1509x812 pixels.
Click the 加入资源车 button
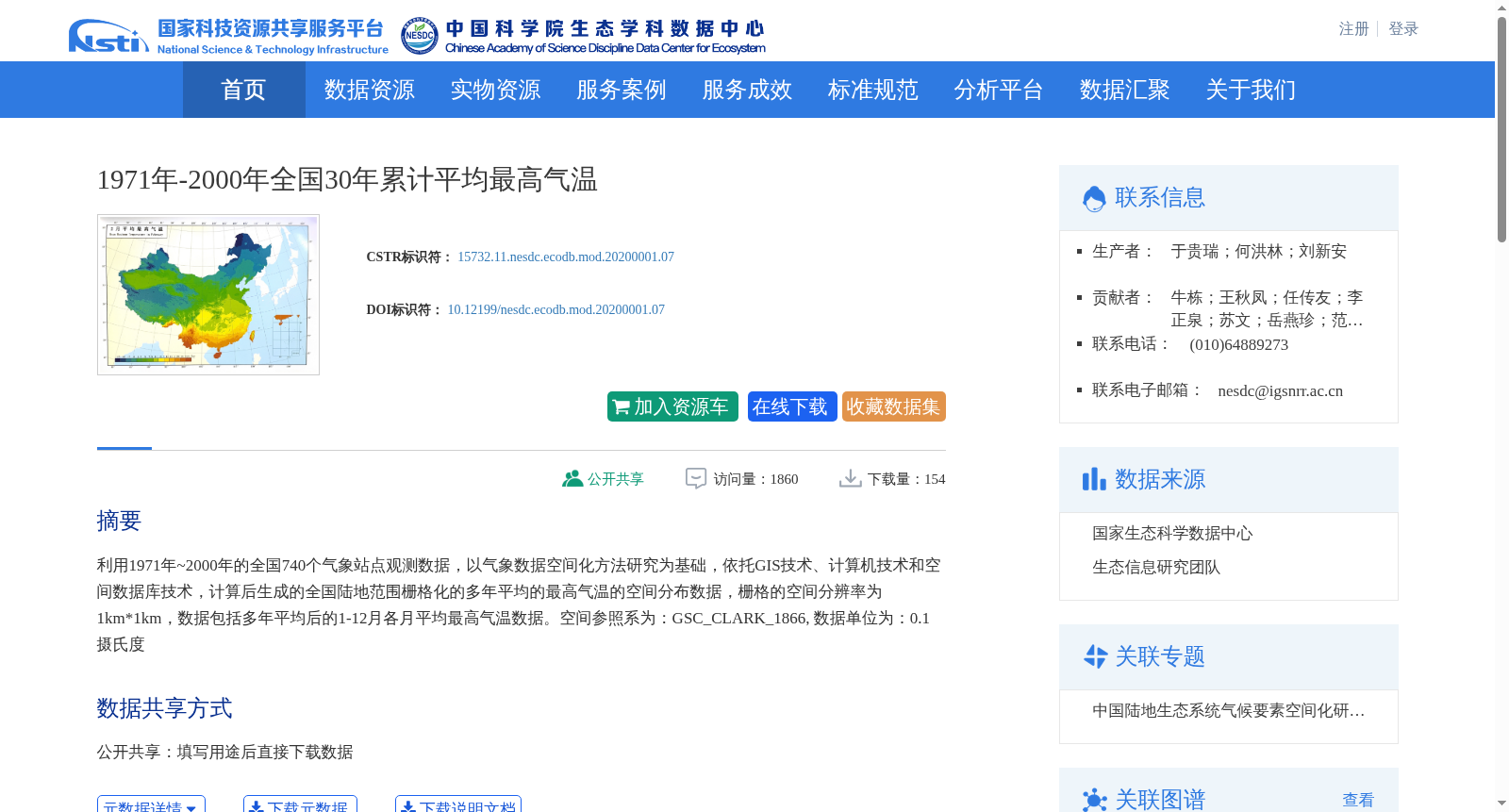point(672,406)
